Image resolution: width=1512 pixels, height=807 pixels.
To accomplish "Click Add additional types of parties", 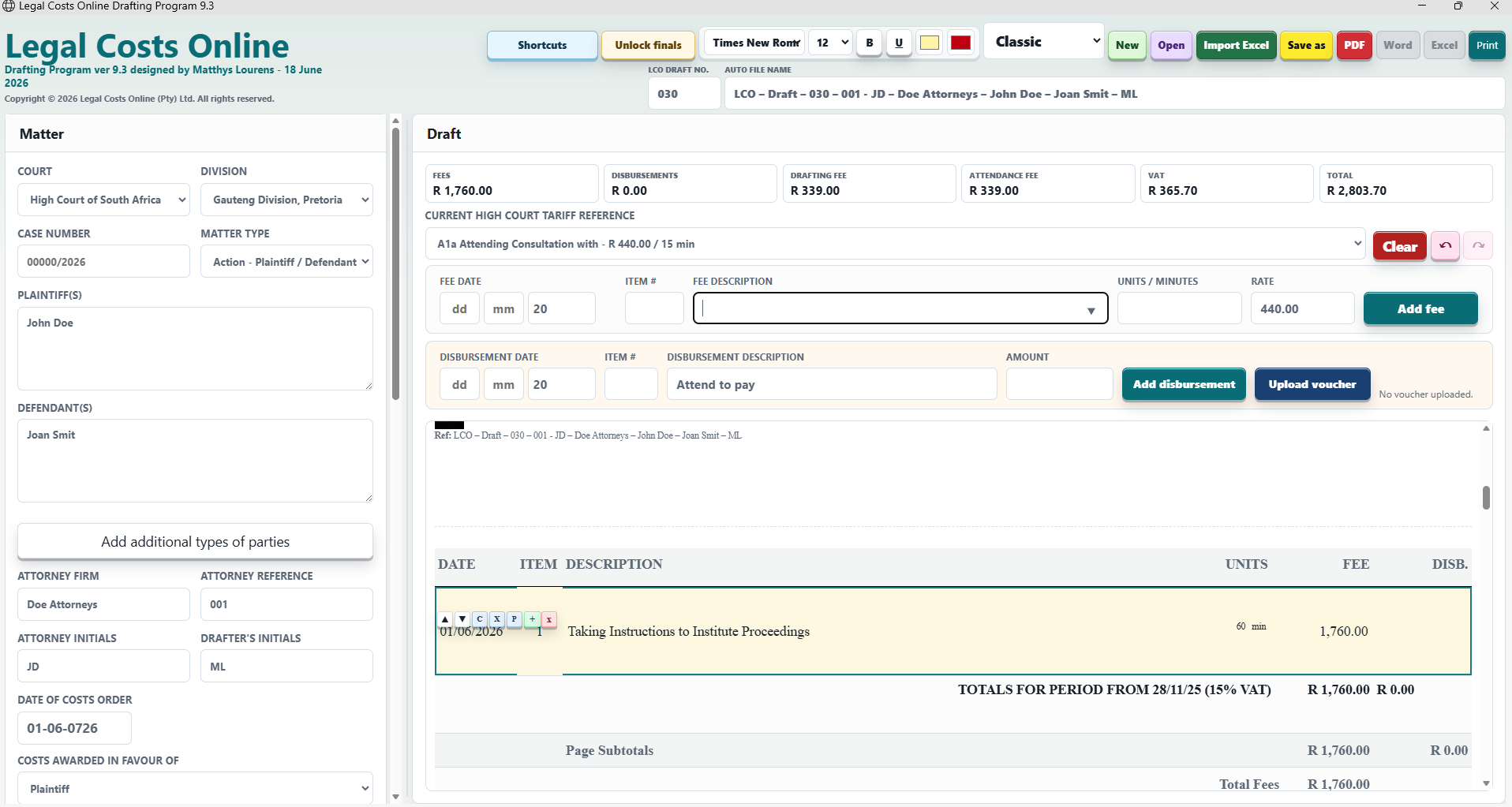I will [x=195, y=541].
